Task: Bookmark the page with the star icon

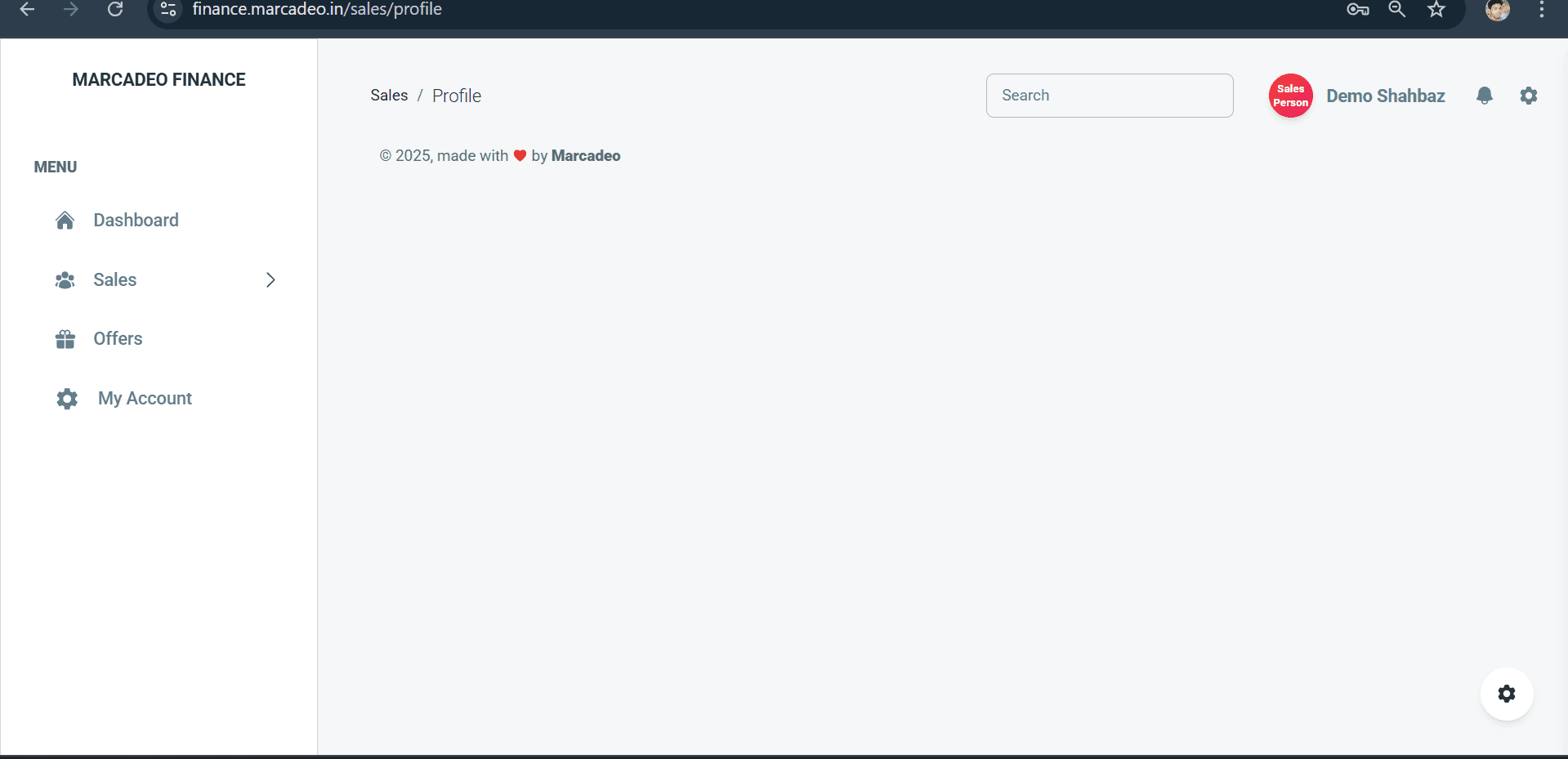Action: coord(1436,10)
